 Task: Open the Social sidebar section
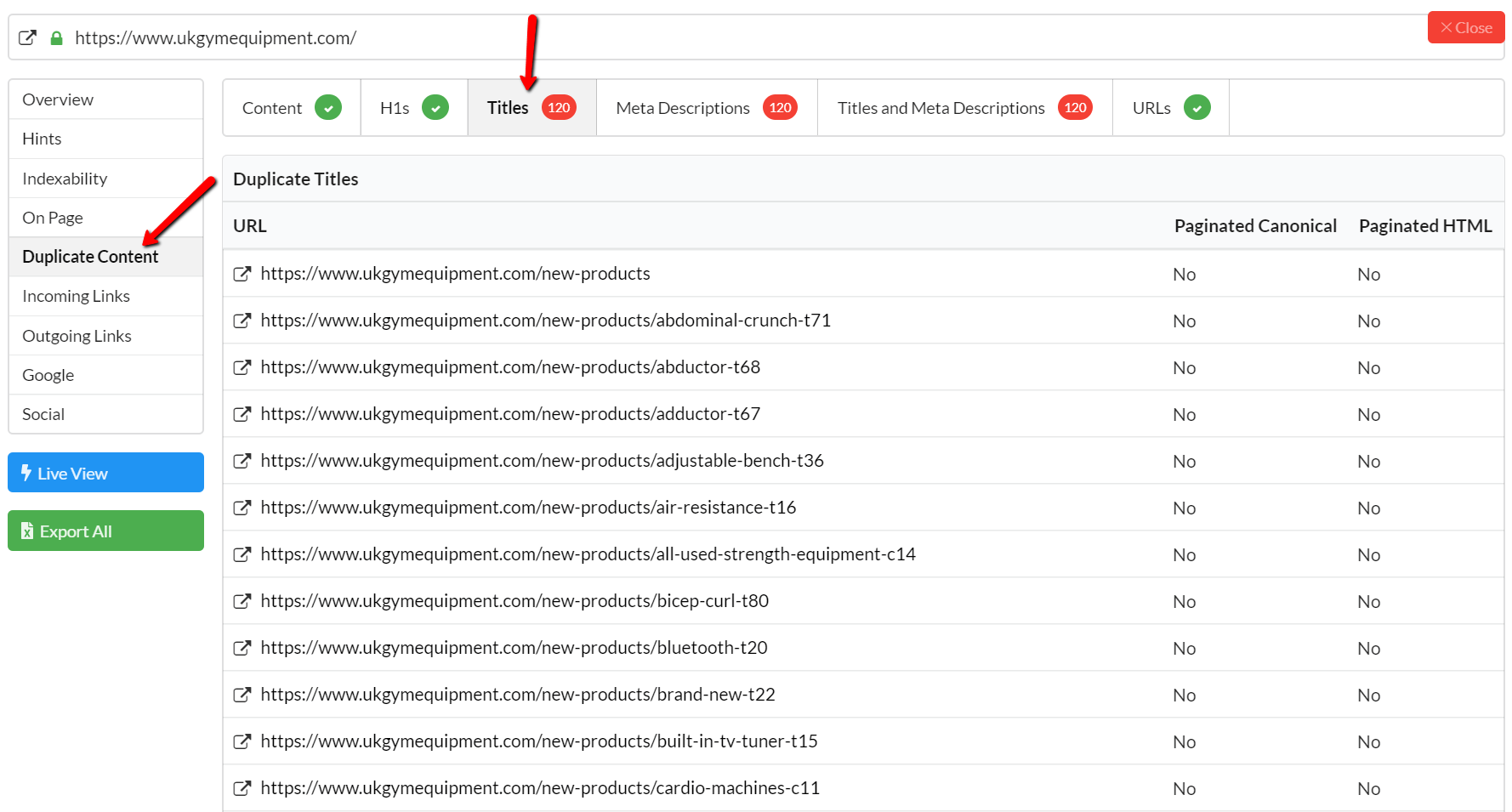[x=106, y=414]
